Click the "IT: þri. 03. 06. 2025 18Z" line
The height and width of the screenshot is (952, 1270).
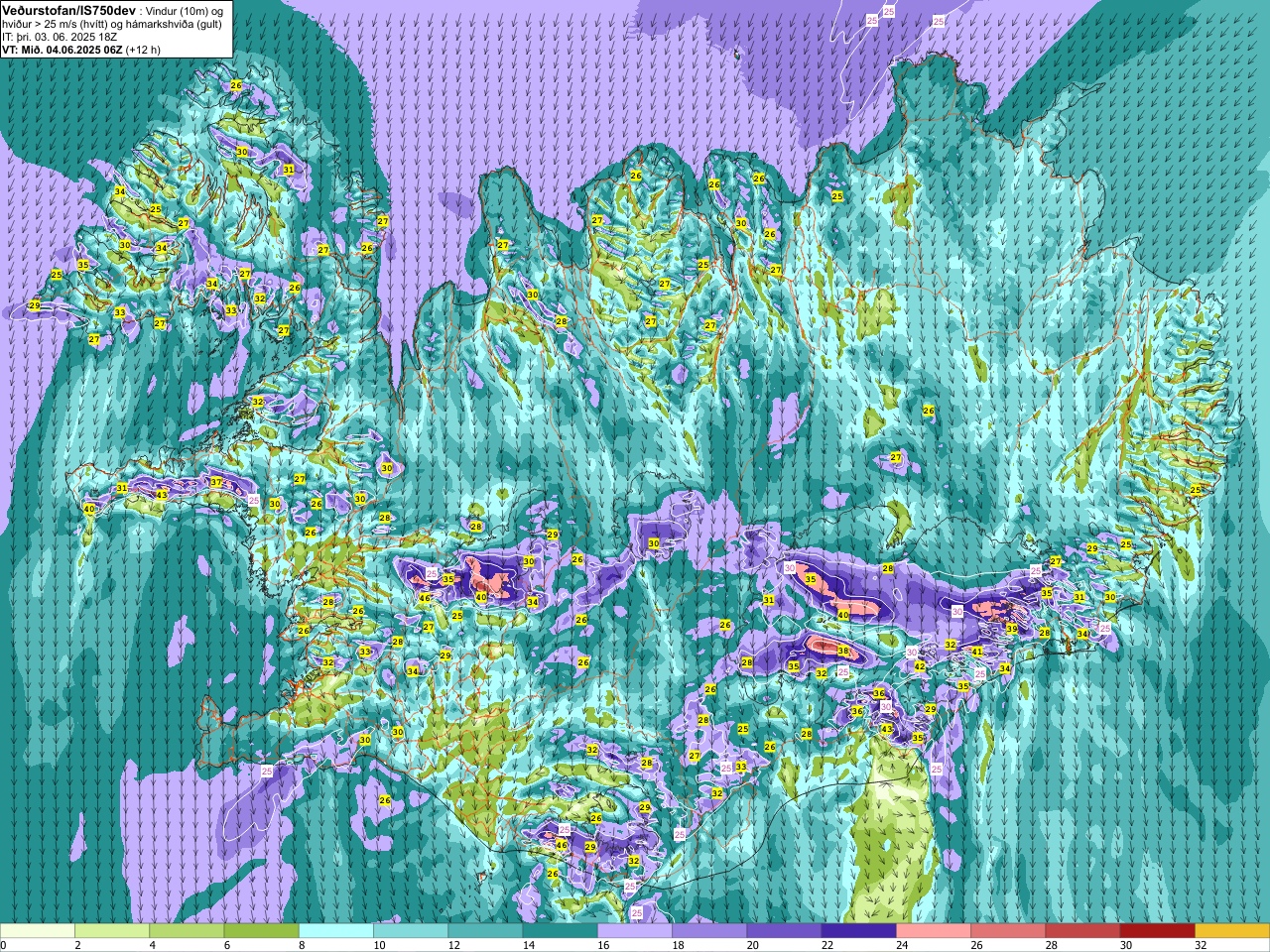(60, 37)
